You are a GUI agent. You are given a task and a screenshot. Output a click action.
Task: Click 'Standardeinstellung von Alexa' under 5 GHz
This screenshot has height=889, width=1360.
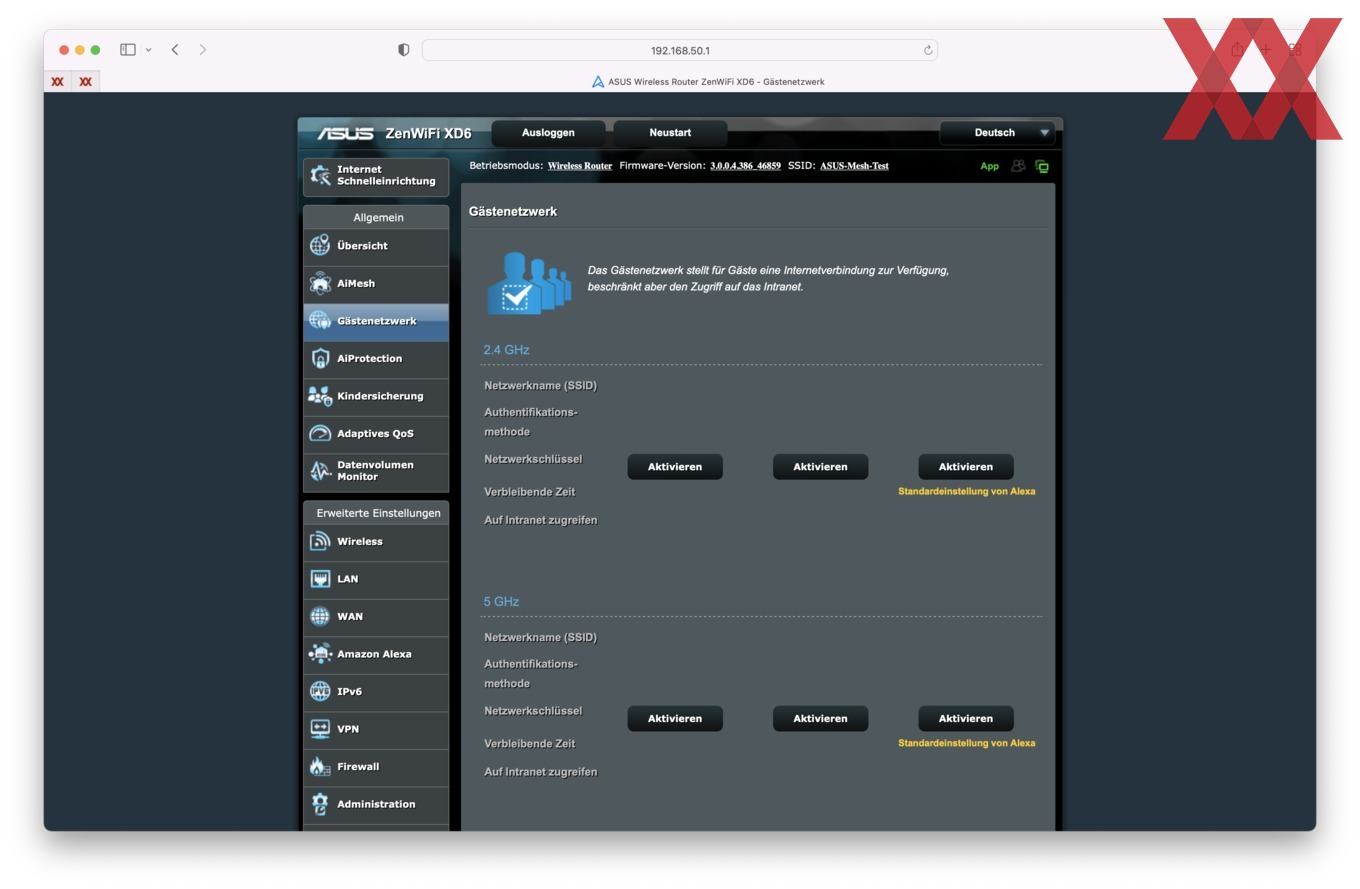tap(967, 744)
